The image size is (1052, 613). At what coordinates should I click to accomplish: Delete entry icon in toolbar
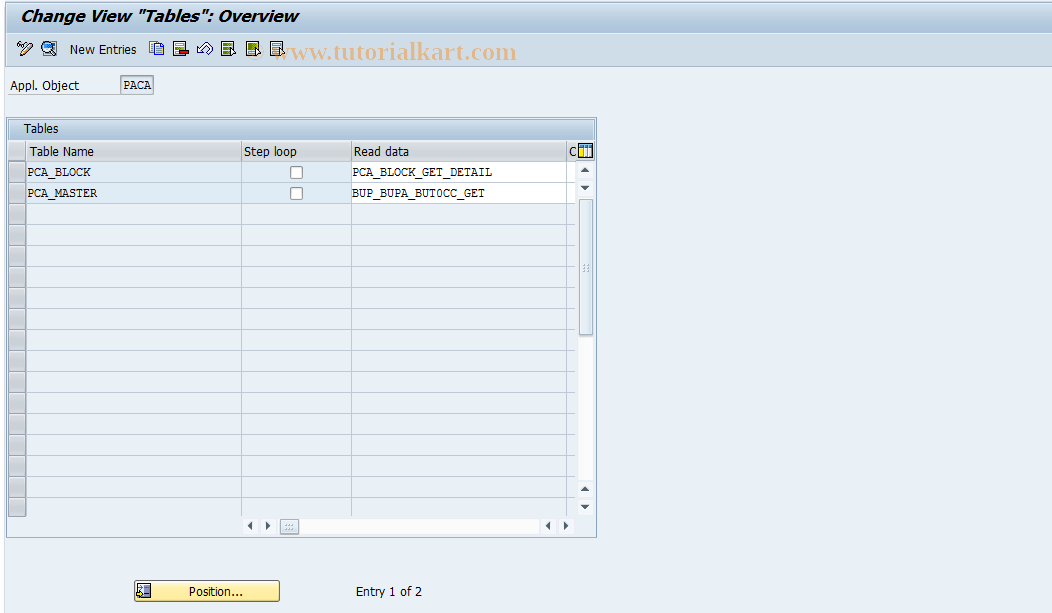pos(180,49)
